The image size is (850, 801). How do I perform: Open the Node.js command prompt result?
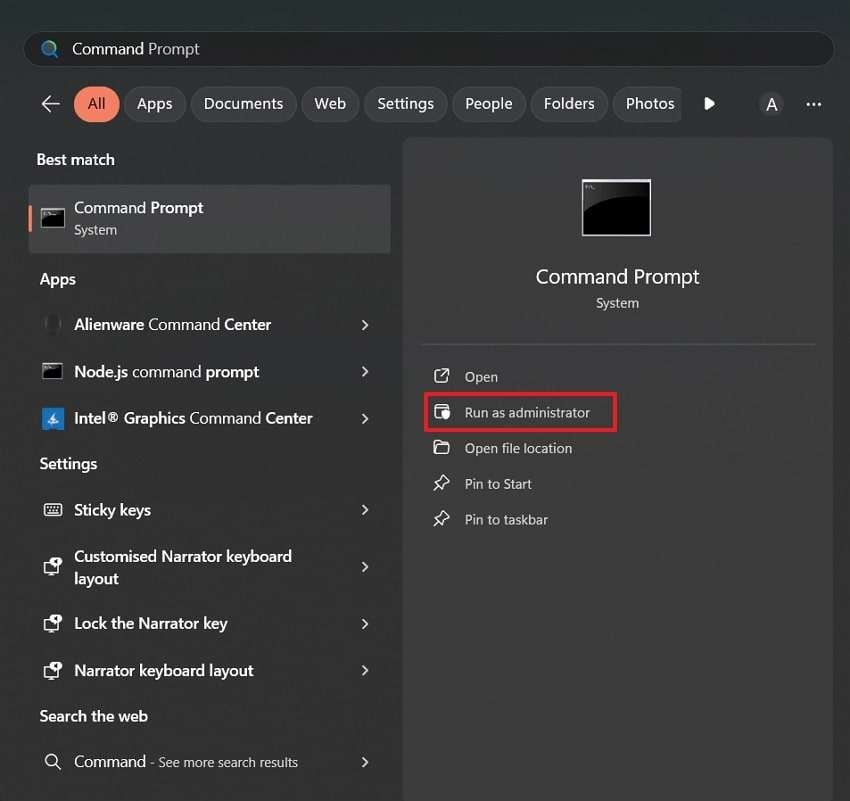209,372
